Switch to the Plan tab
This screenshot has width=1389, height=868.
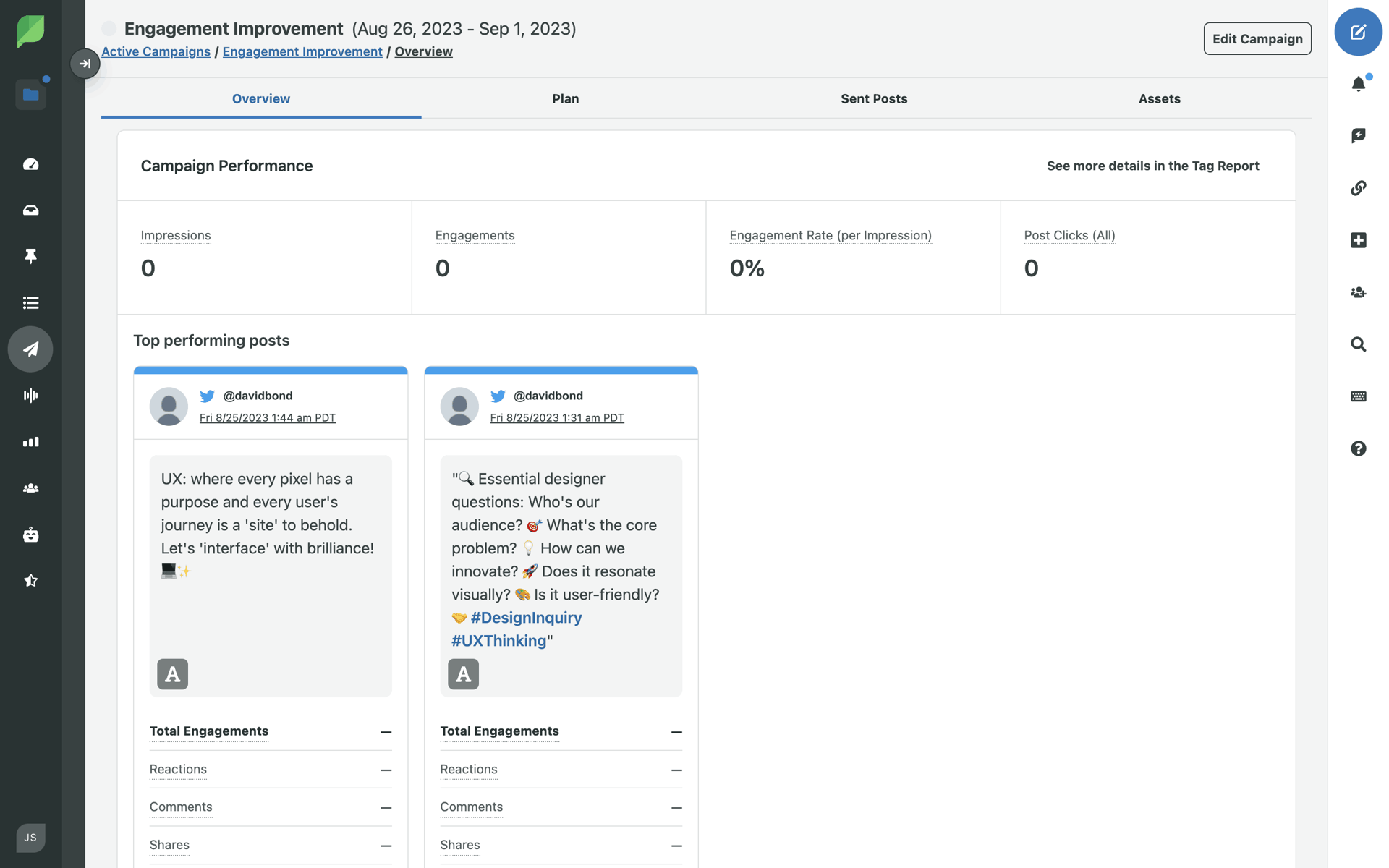coord(566,99)
